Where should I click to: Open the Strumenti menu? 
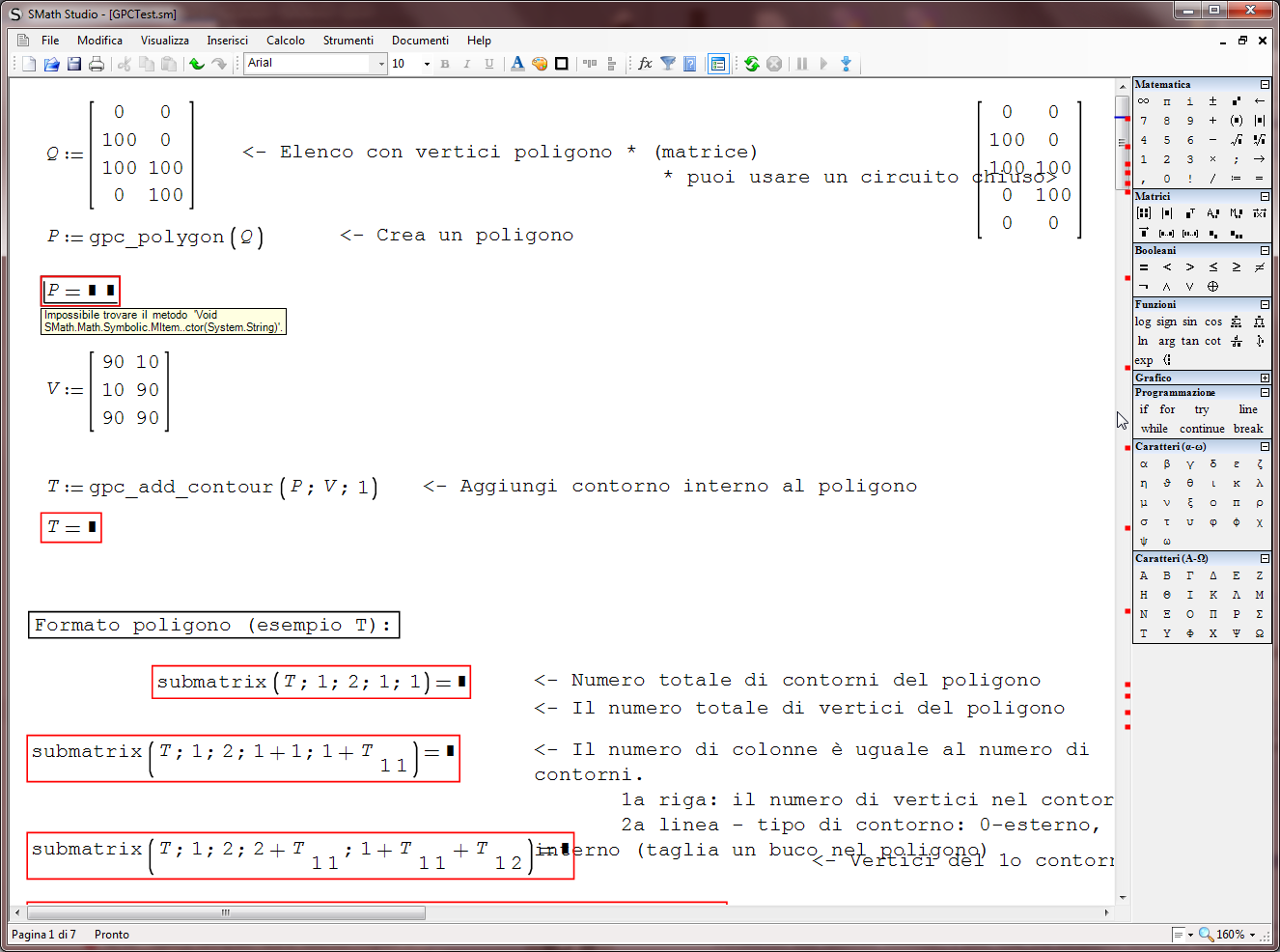pyautogui.click(x=348, y=41)
